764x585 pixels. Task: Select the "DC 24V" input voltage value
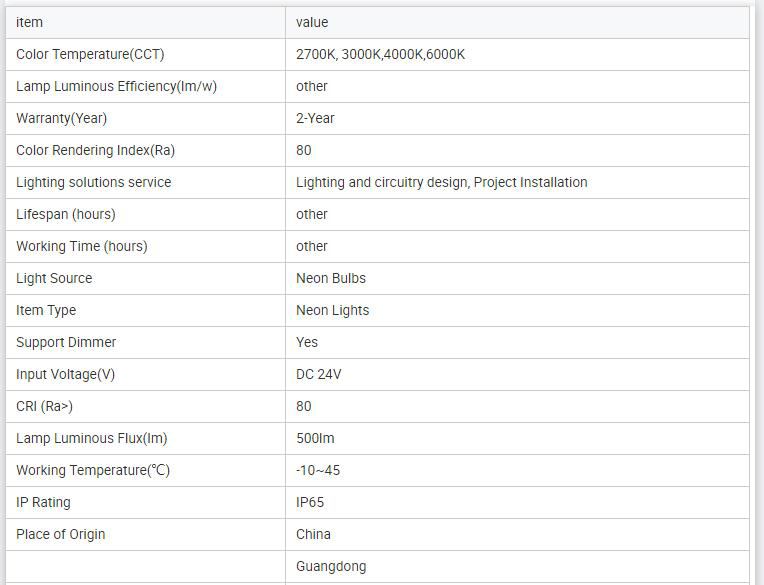[x=319, y=375]
